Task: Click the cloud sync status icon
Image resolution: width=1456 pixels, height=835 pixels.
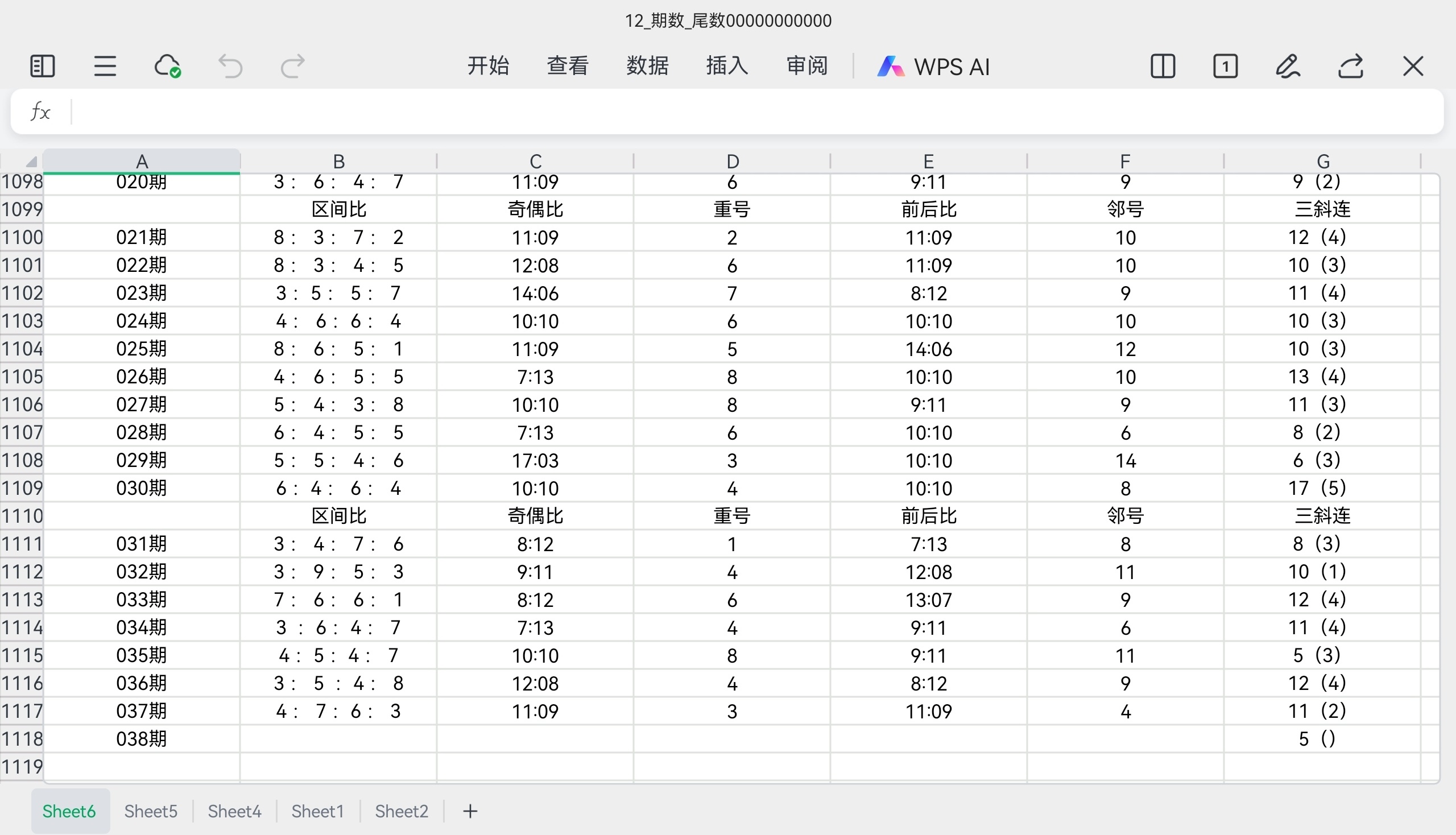Action: tap(167, 66)
